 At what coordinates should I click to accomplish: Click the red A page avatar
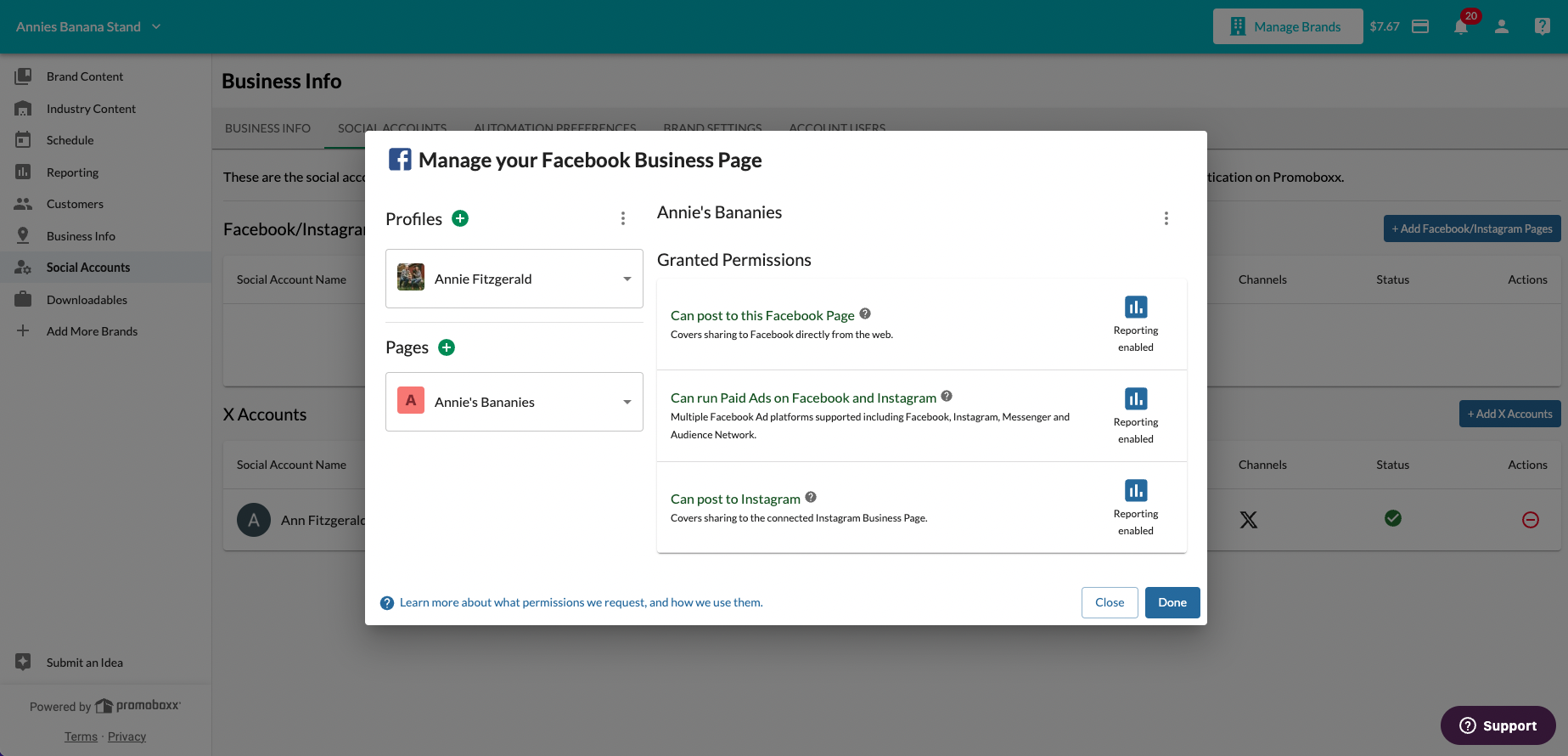pos(411,400)
